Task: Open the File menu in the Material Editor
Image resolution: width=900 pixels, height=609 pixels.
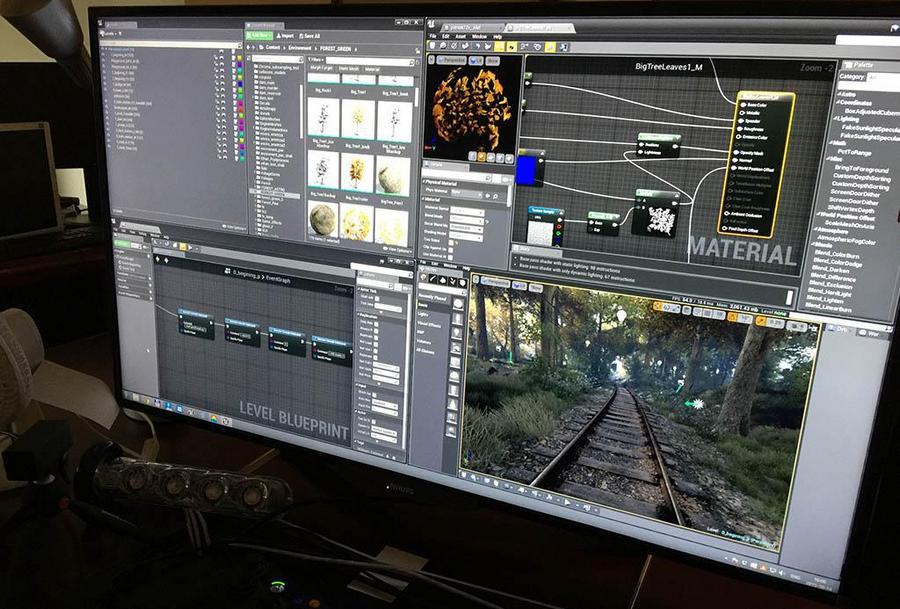Action: [432, 36]
